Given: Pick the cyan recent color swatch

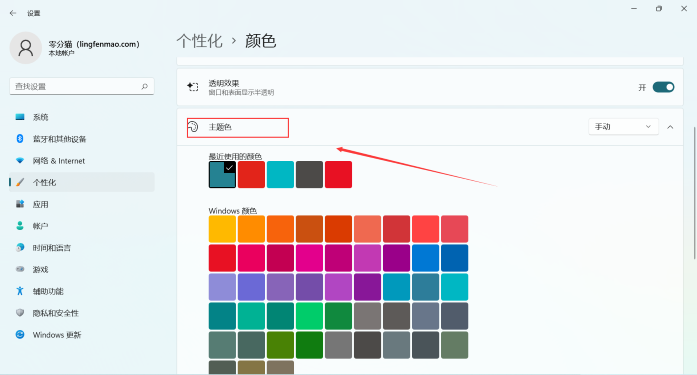Looking at the screenshot, I should (280, 175).
